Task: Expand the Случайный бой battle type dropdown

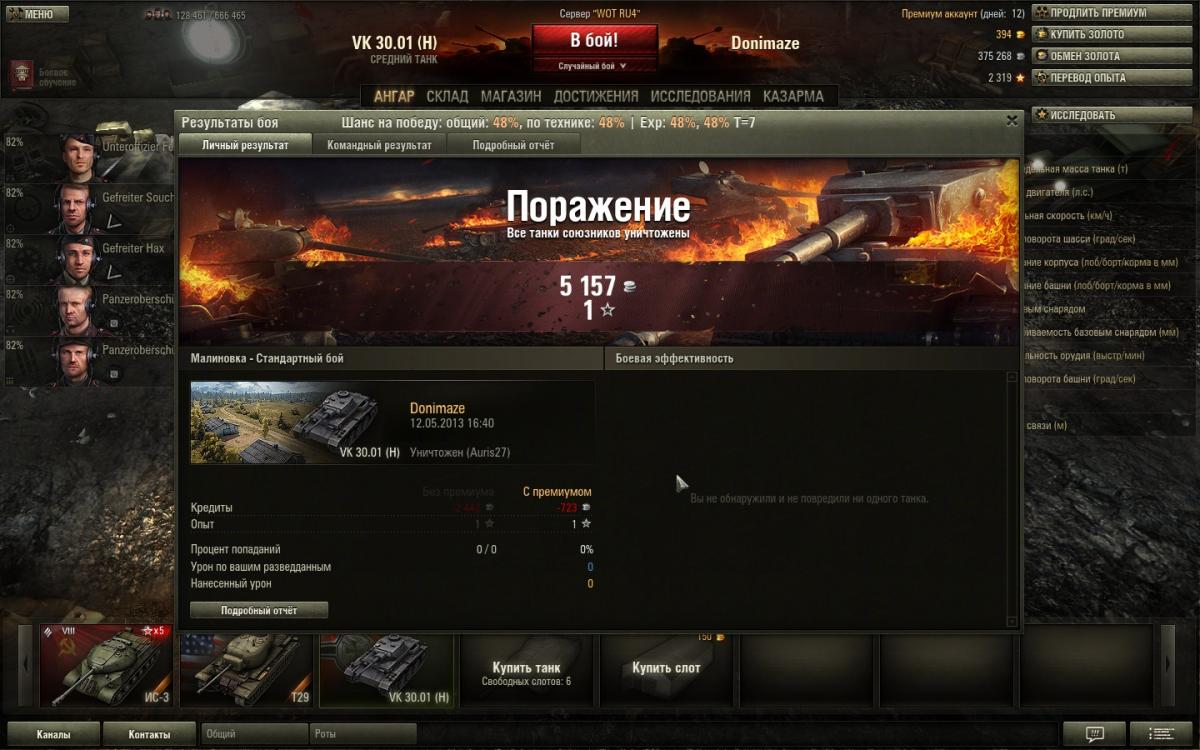Action: point(594,66)
